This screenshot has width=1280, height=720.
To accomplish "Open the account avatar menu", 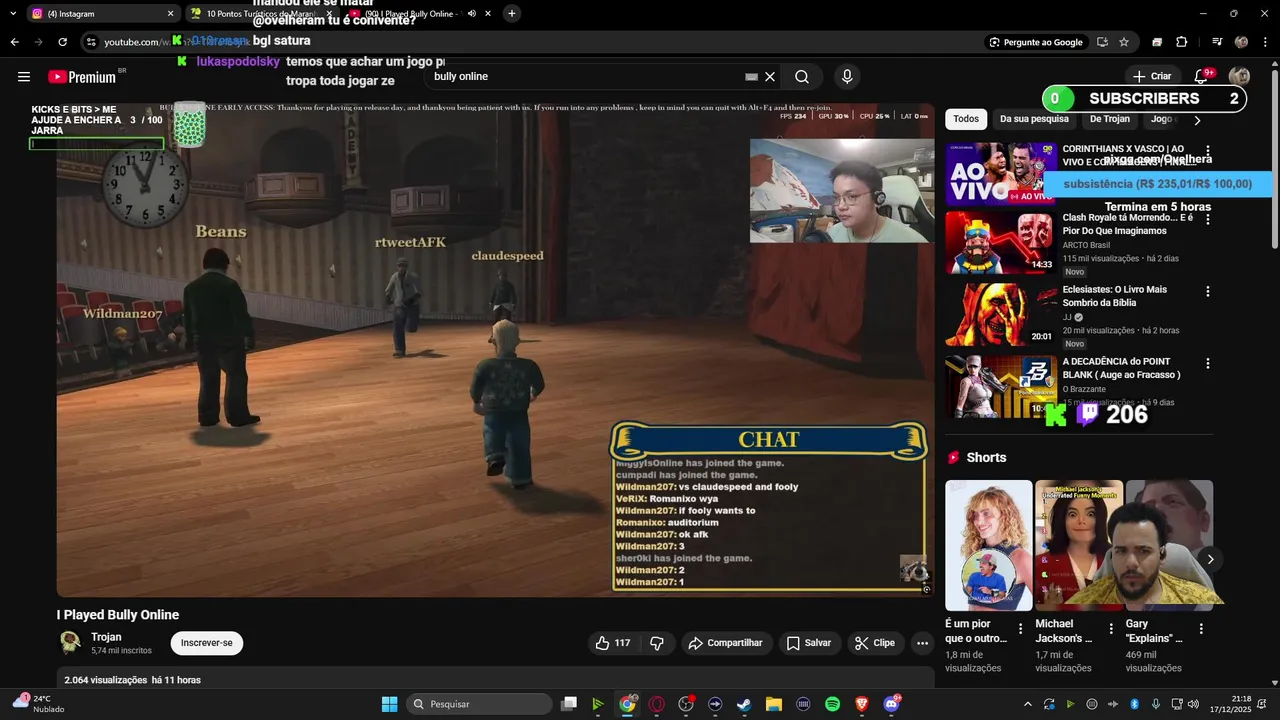I will (x=1239, y=77).
